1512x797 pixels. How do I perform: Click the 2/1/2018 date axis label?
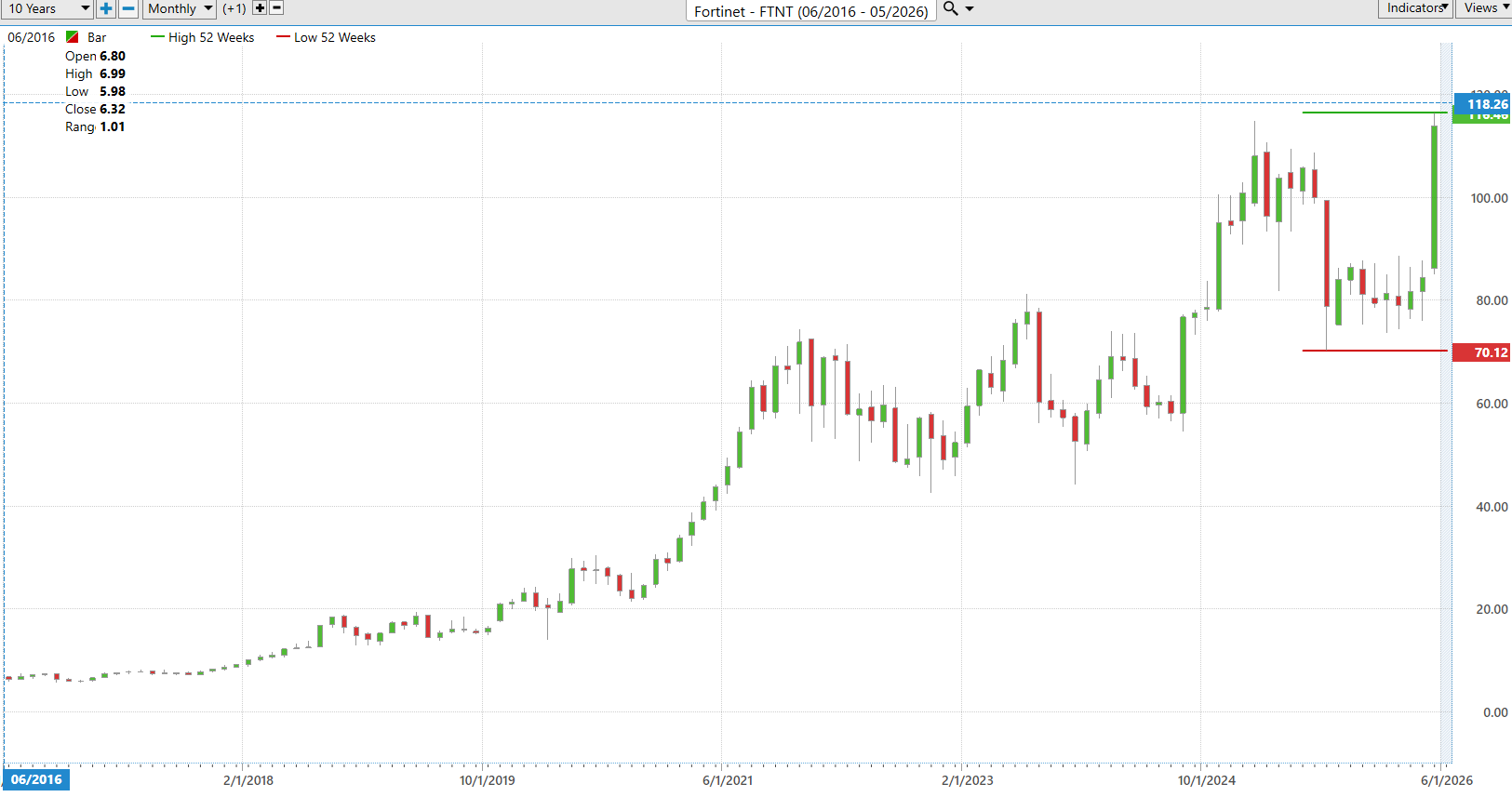(248, 780)
